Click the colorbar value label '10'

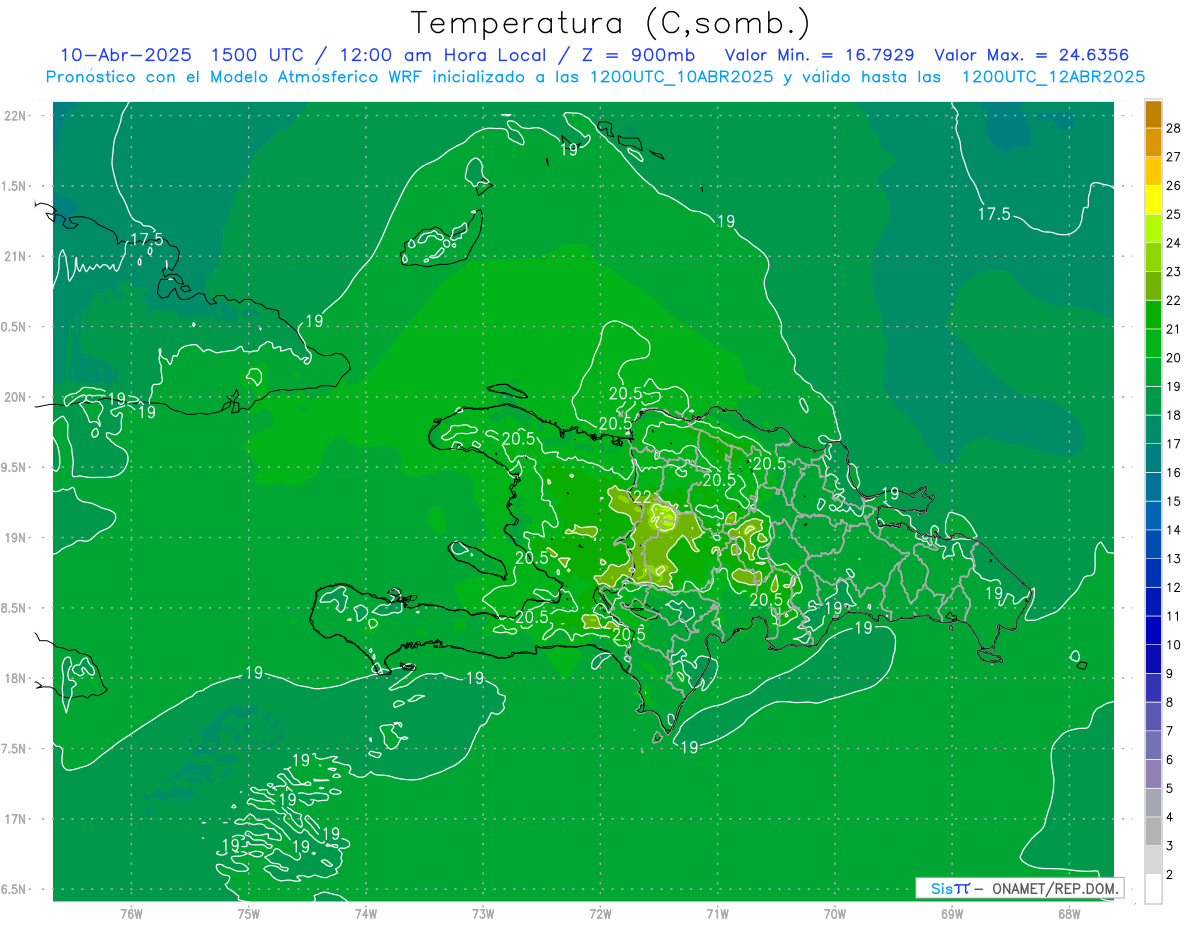pyautogui.click(x=1175, y=645)
